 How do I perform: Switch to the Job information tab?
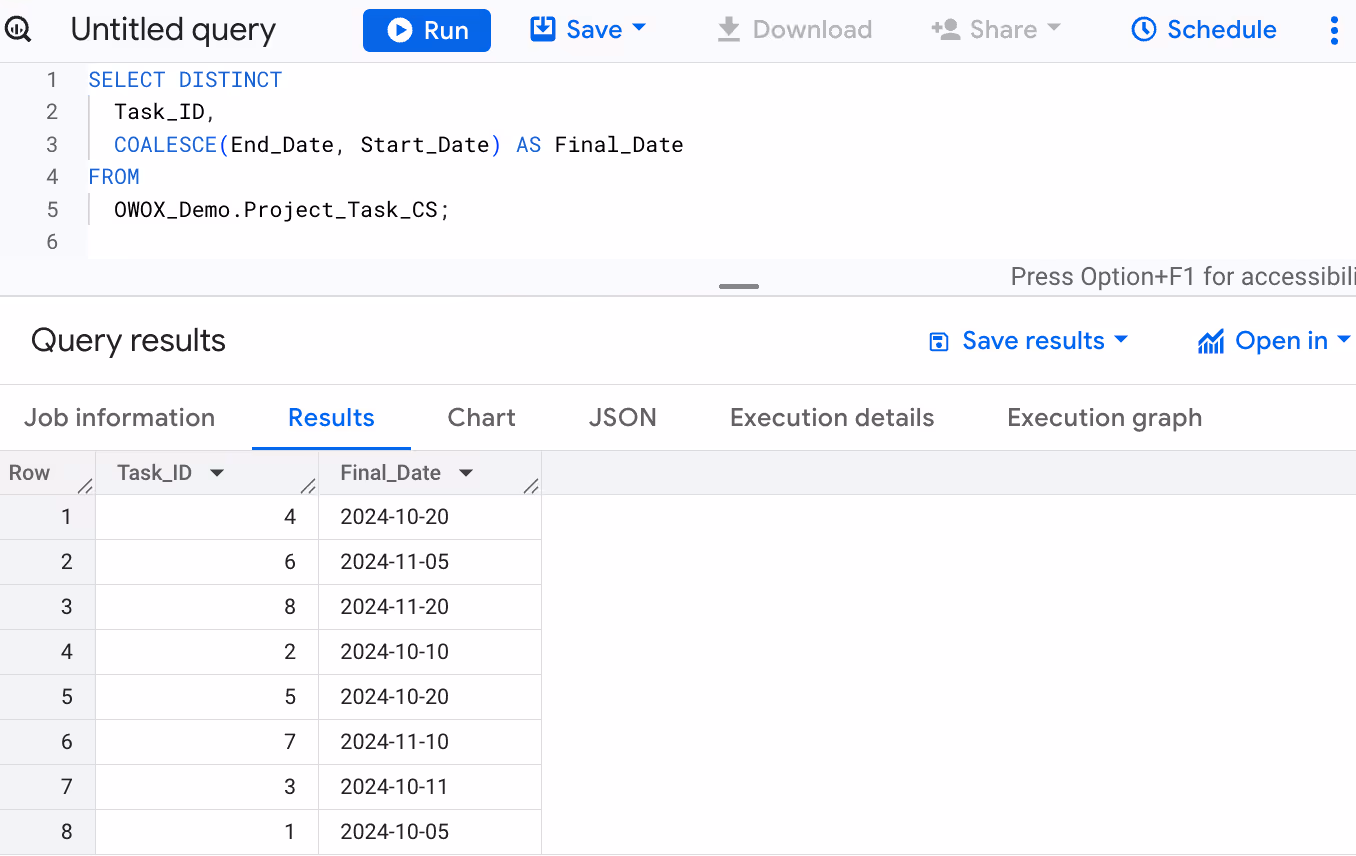(119, 418)
